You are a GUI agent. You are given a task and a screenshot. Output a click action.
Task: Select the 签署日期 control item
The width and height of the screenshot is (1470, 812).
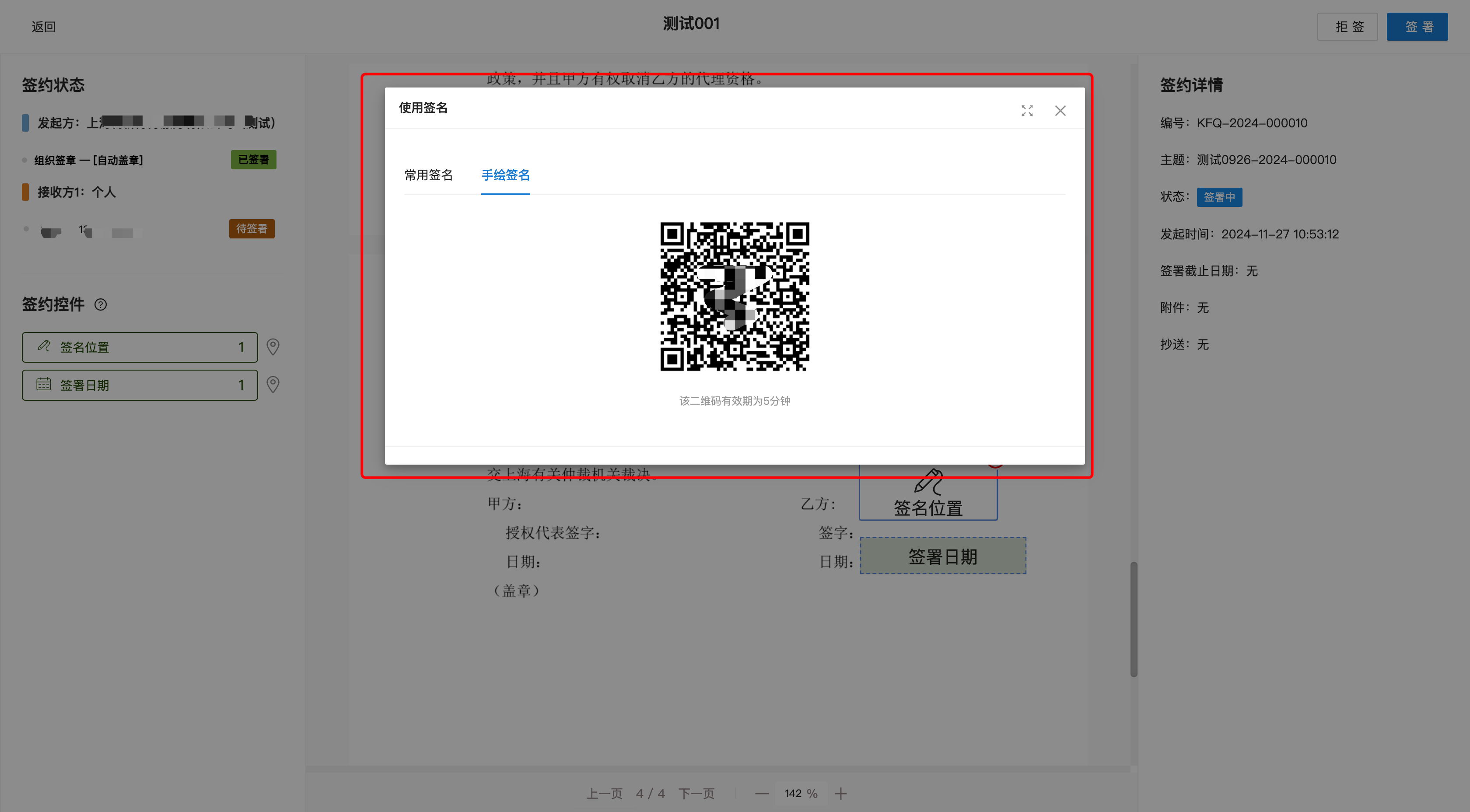(x=140, y=385)
